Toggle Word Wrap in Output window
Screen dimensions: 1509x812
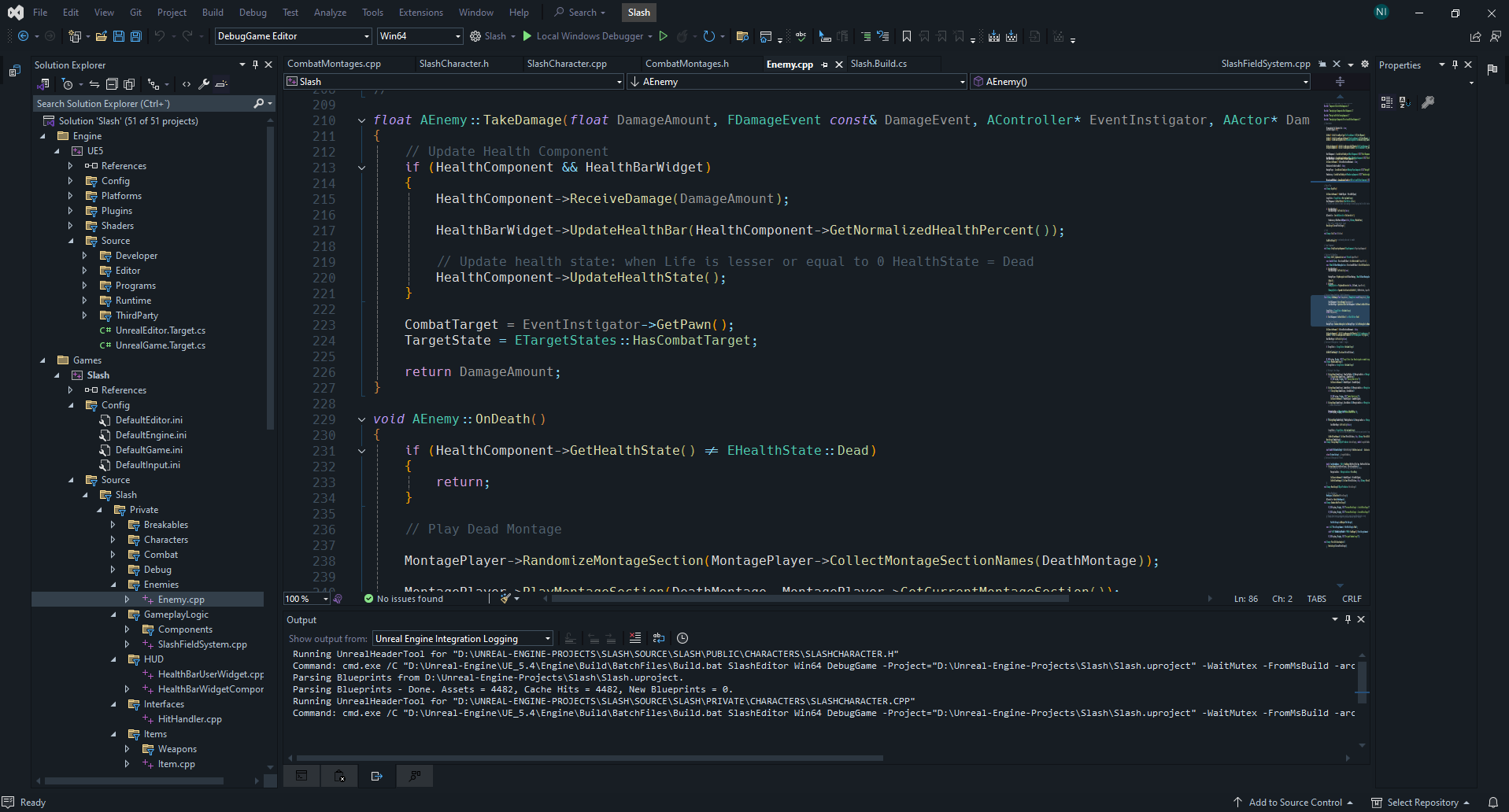(659, 638)
